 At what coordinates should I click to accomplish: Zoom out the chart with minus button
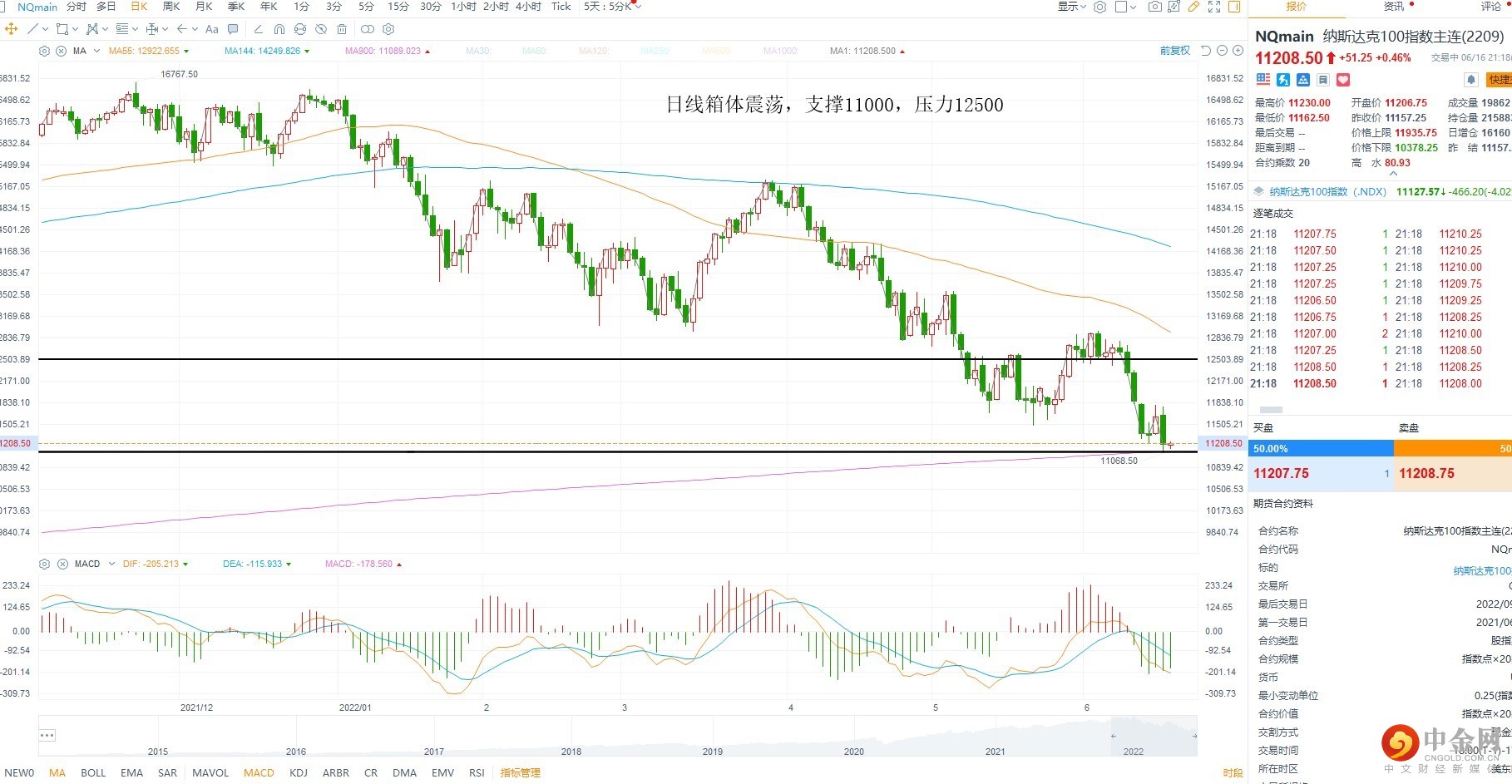coord(1222,51)
